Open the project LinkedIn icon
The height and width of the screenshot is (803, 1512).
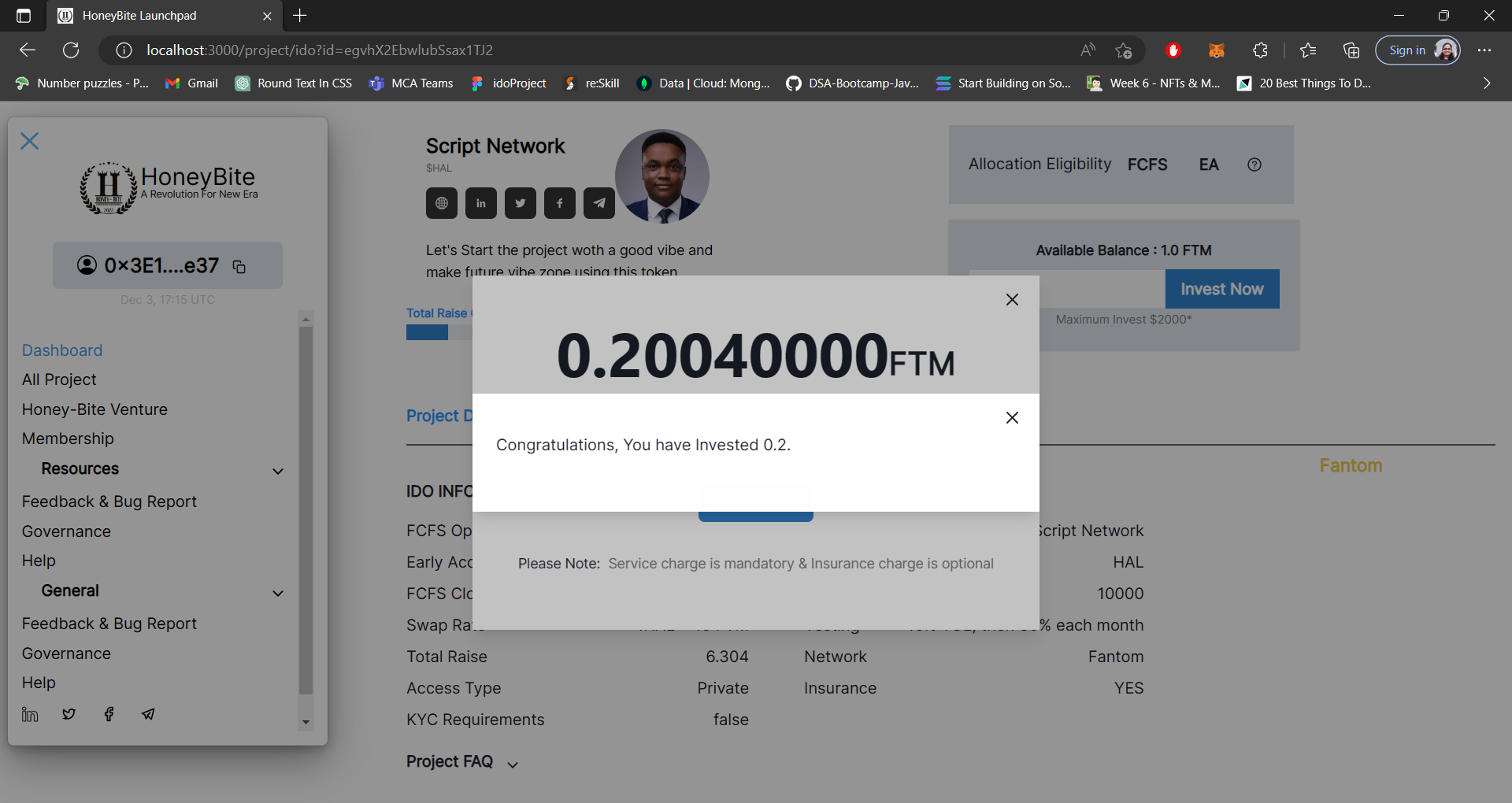pos(481,203)
